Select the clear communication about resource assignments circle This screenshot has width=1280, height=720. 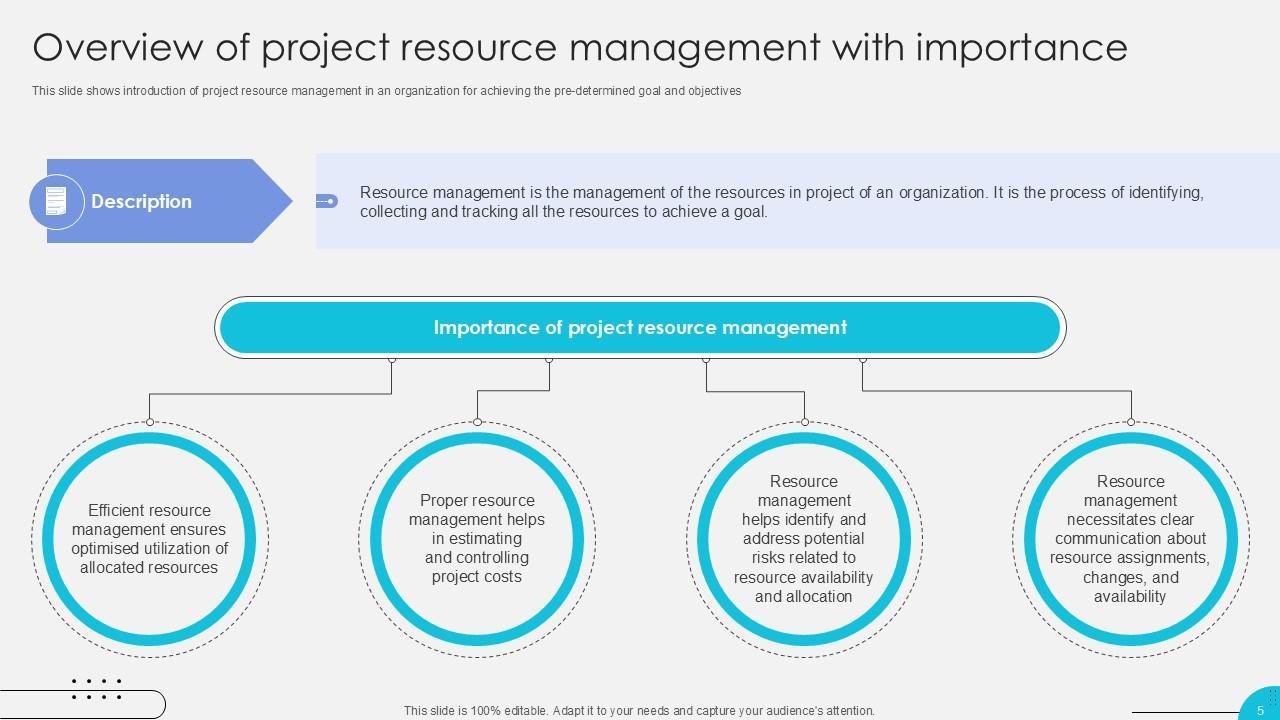tap(1130, 539)
